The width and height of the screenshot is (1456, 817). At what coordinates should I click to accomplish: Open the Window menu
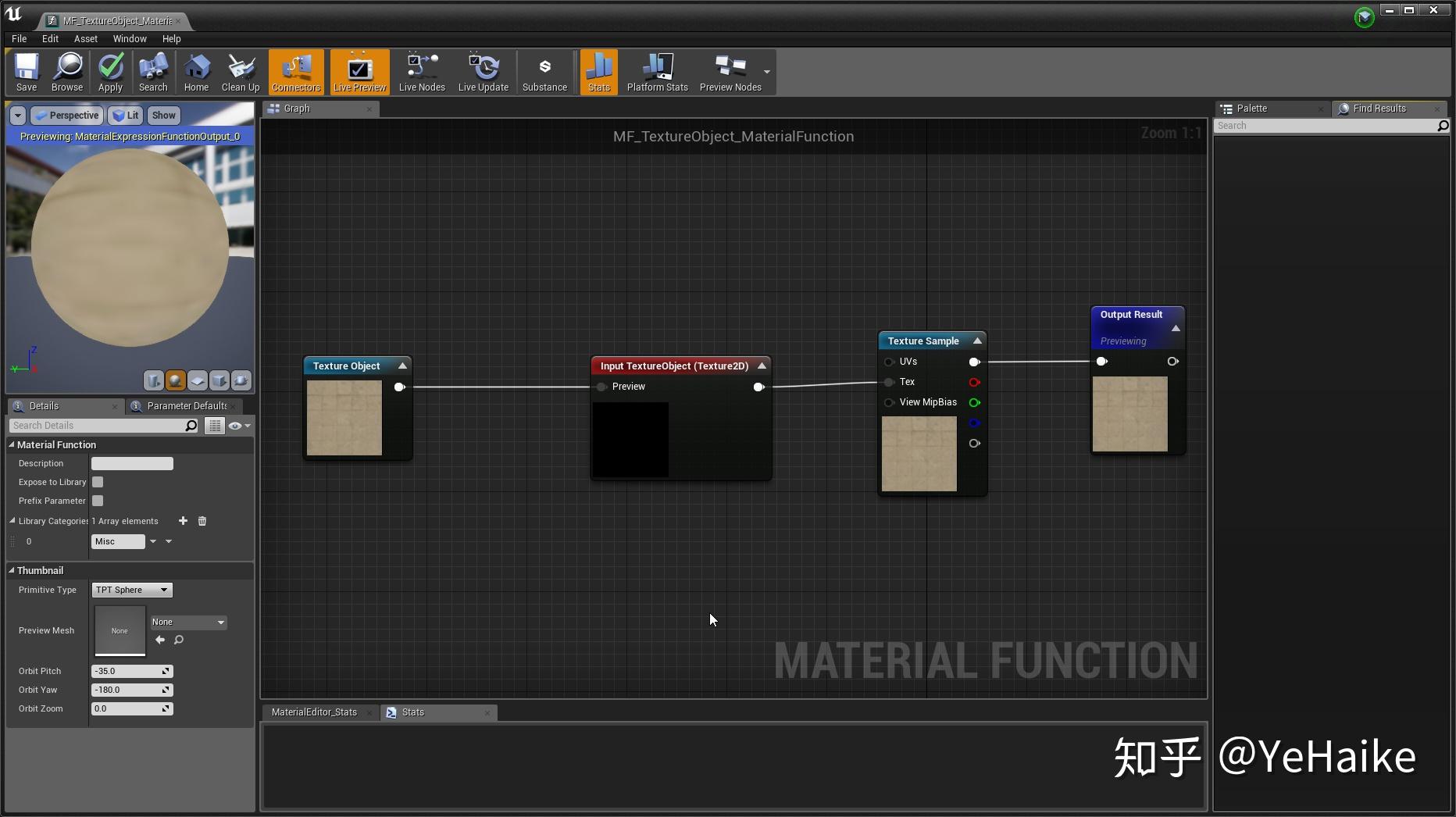(x=130, y=38)
